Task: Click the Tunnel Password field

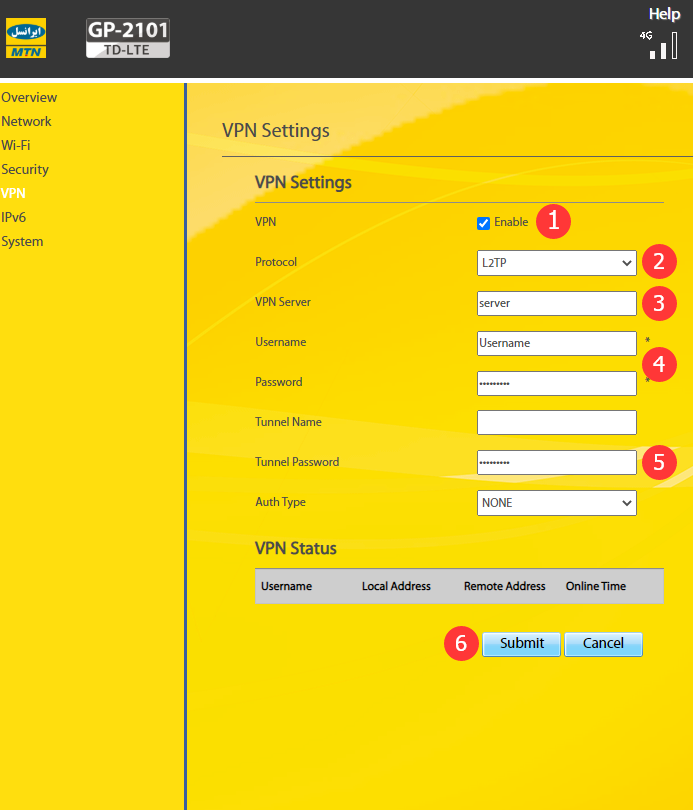Action: pyautogui.click(x=557, y=463)
